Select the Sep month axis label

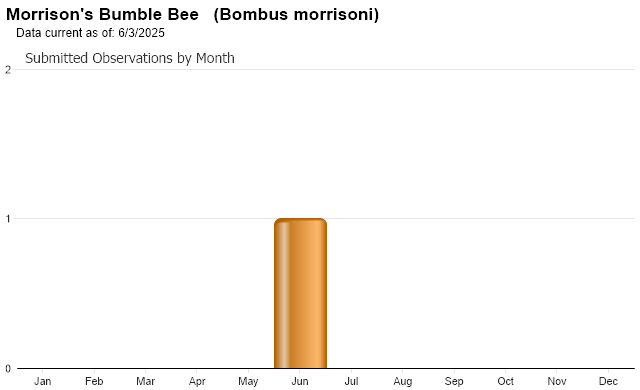pyautogui.click(x=454, y=381)
